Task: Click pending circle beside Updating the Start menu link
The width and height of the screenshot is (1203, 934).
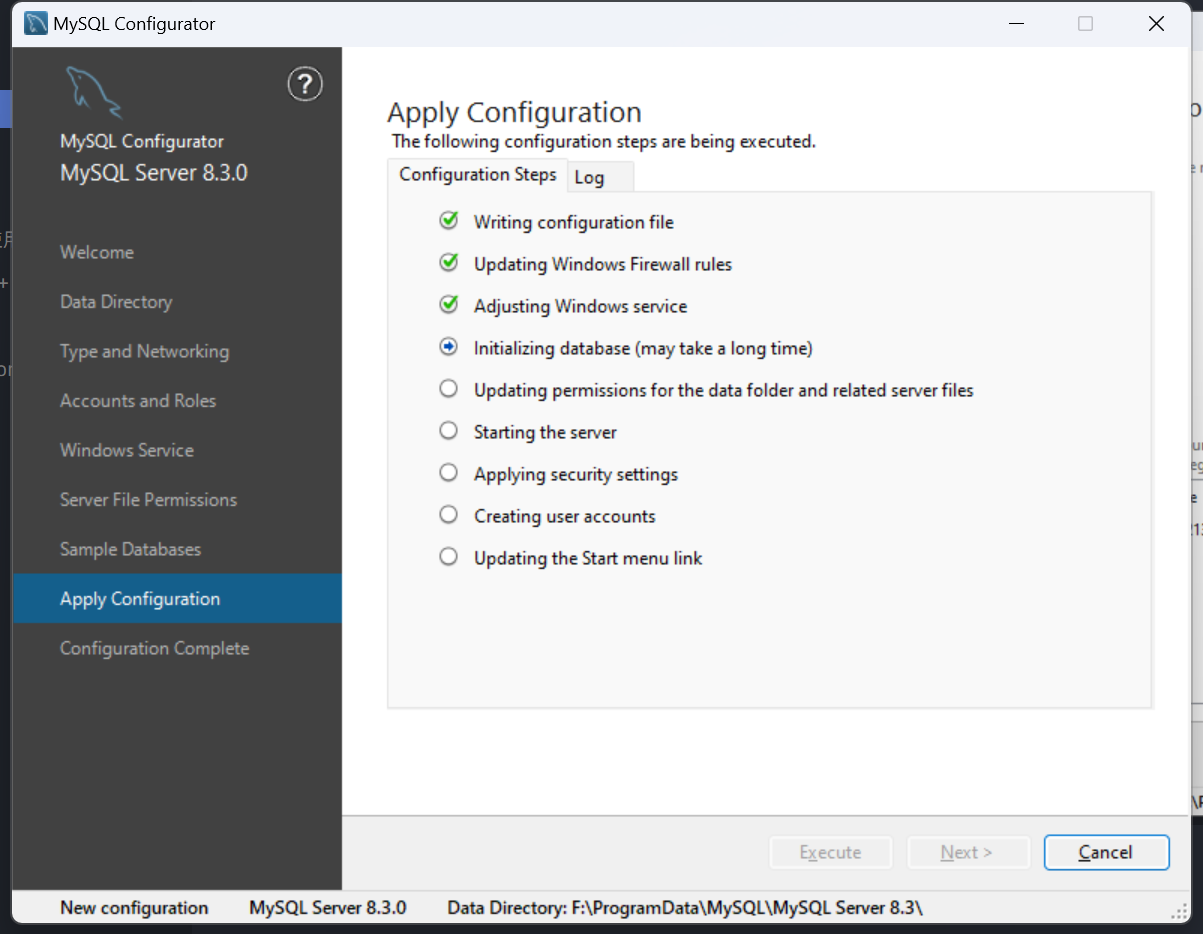Action: pos(449,556)
